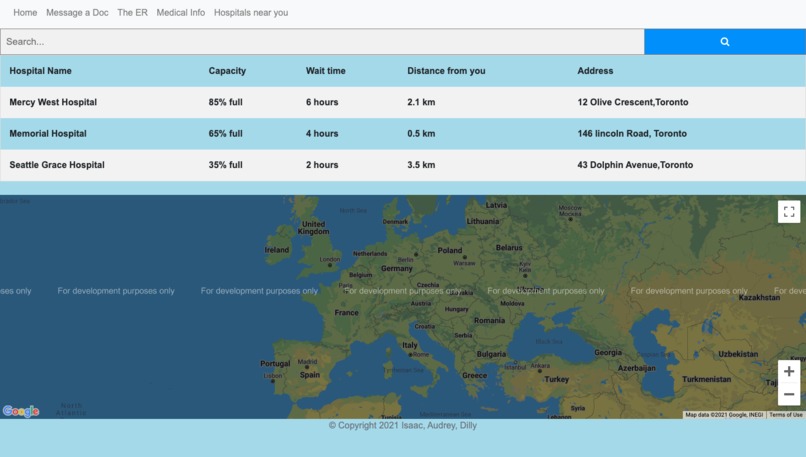806x457 pixels.
Task: Click France label on map
Action: (346, 313)
